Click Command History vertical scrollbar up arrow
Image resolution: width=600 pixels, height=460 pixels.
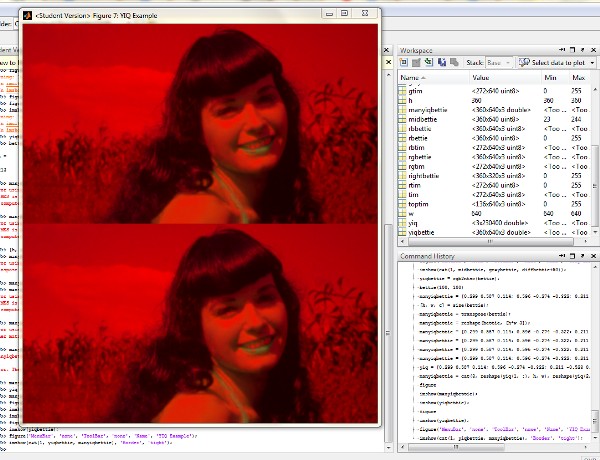coord(595,266)
